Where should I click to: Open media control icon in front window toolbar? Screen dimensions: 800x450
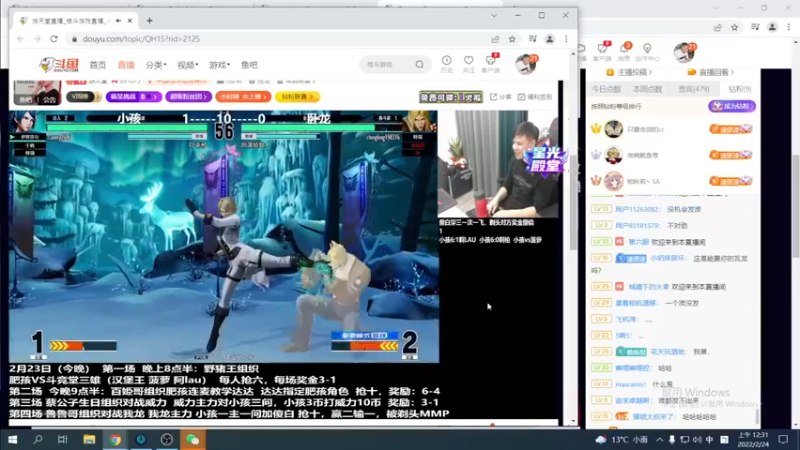[x=533, y=39]
